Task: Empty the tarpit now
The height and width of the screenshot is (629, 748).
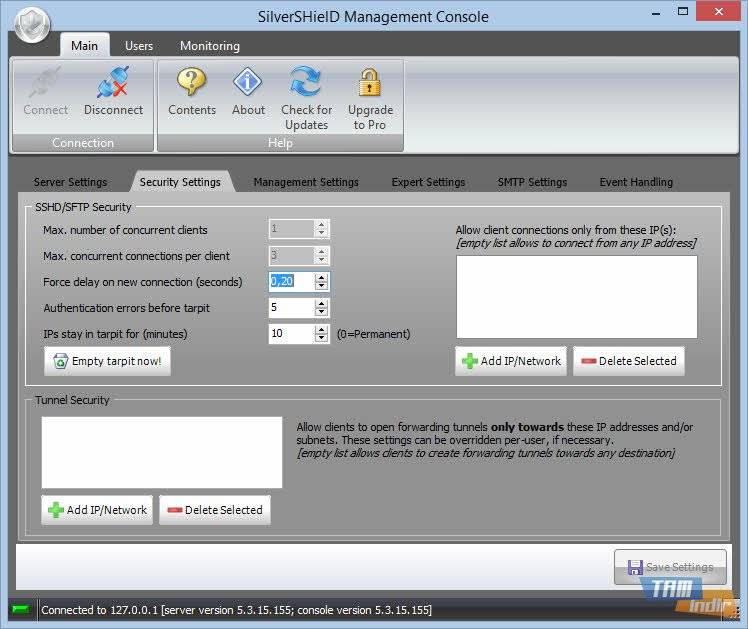Action: (x=108, y=361)
